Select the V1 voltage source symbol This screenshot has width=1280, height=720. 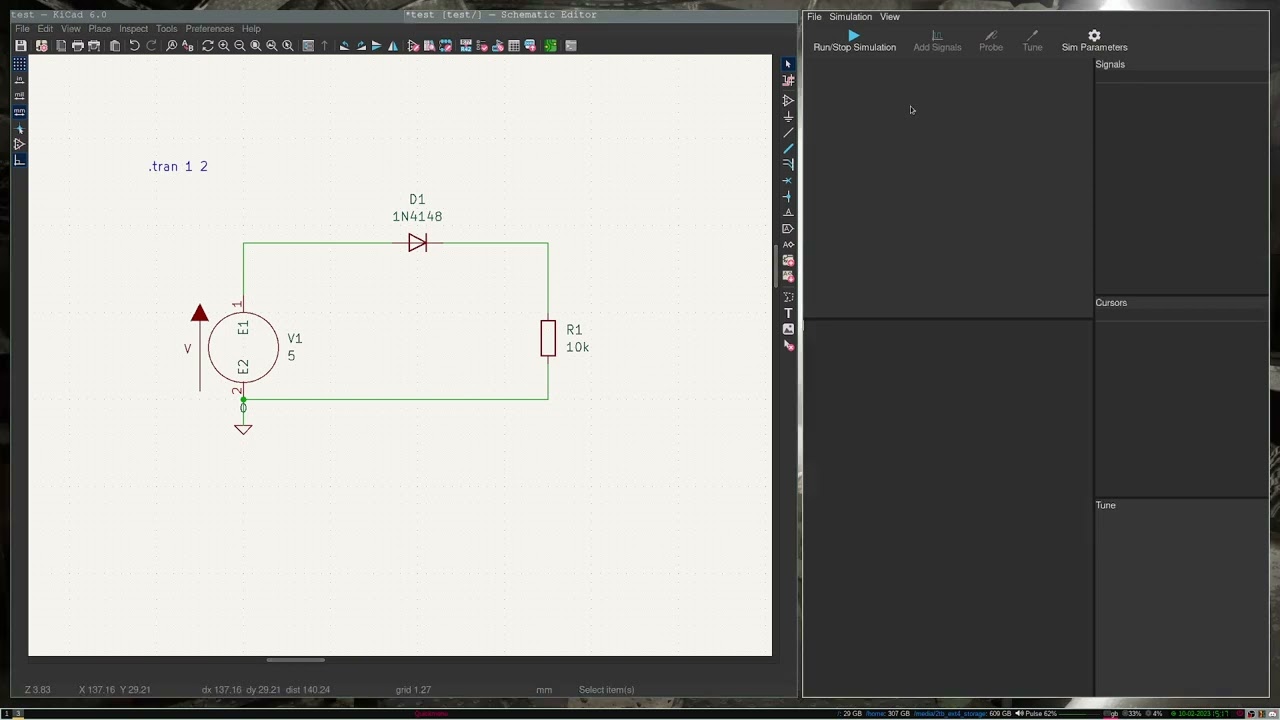[x=243, y=347]
